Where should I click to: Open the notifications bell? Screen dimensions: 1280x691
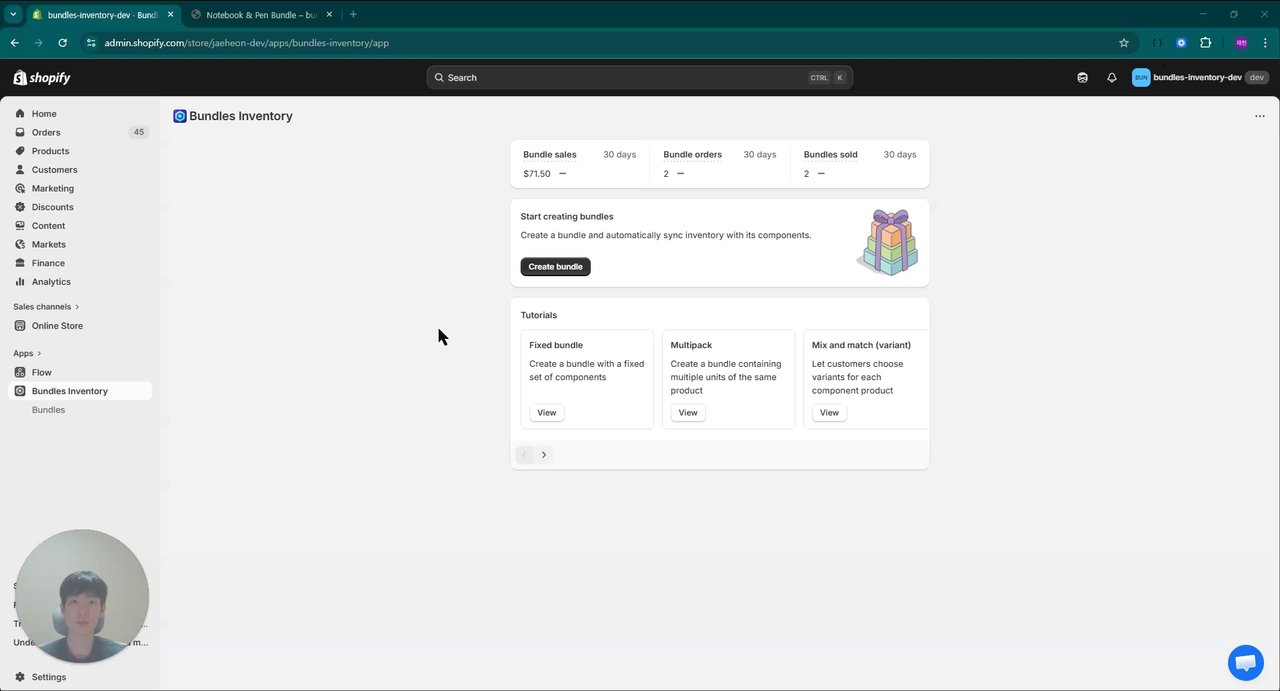click(1111, 78)
